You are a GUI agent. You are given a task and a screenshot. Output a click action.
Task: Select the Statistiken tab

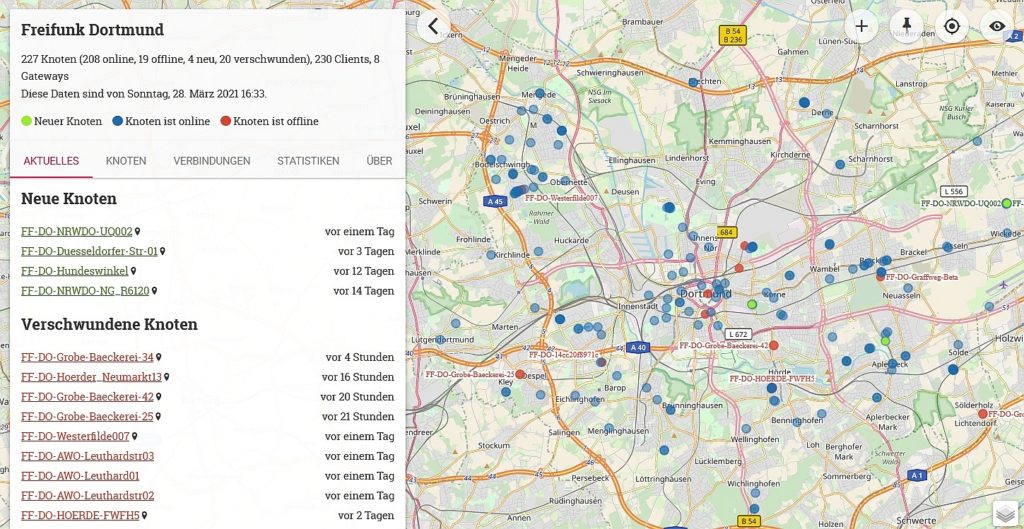308,161
